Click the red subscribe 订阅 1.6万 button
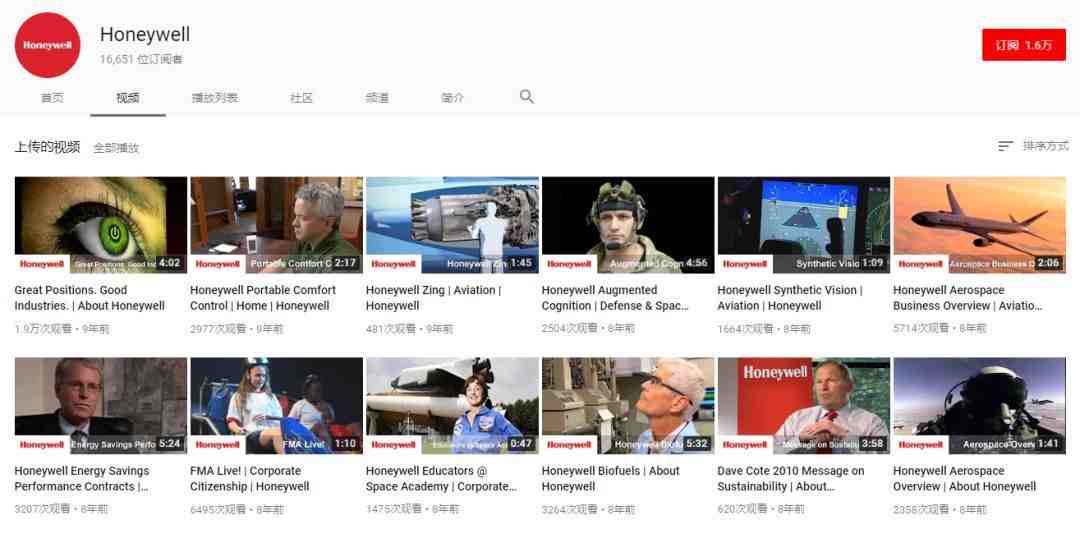1080x534 pixels. click(1024, 45)
